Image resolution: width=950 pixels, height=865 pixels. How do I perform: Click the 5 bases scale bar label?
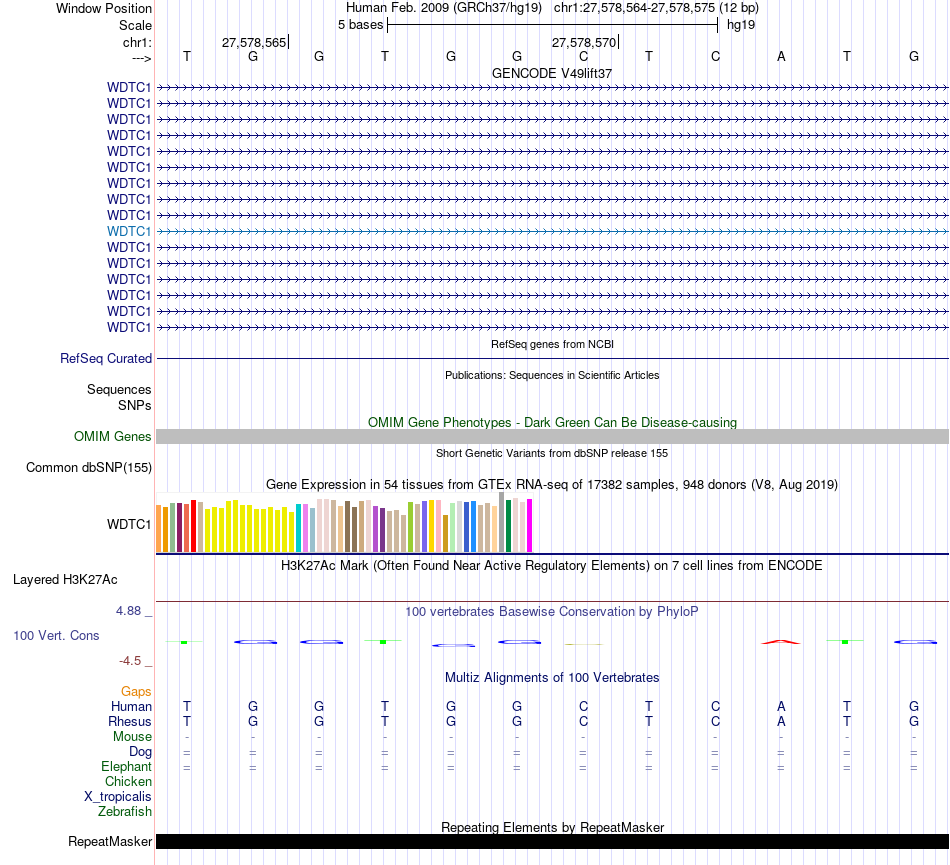(x=360, y=25)
